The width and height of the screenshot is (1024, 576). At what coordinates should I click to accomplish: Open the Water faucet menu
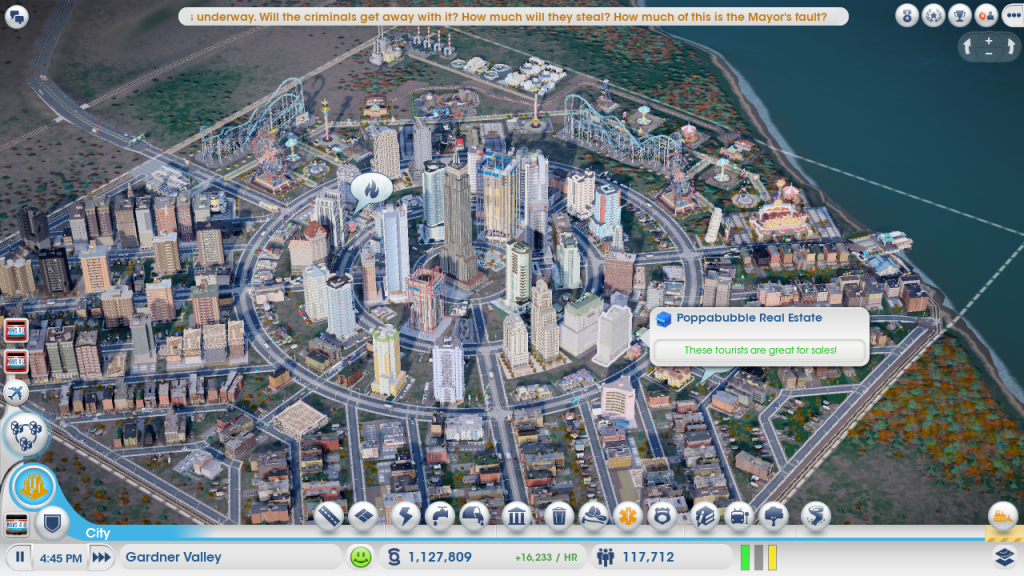click(x=440, y=517)
